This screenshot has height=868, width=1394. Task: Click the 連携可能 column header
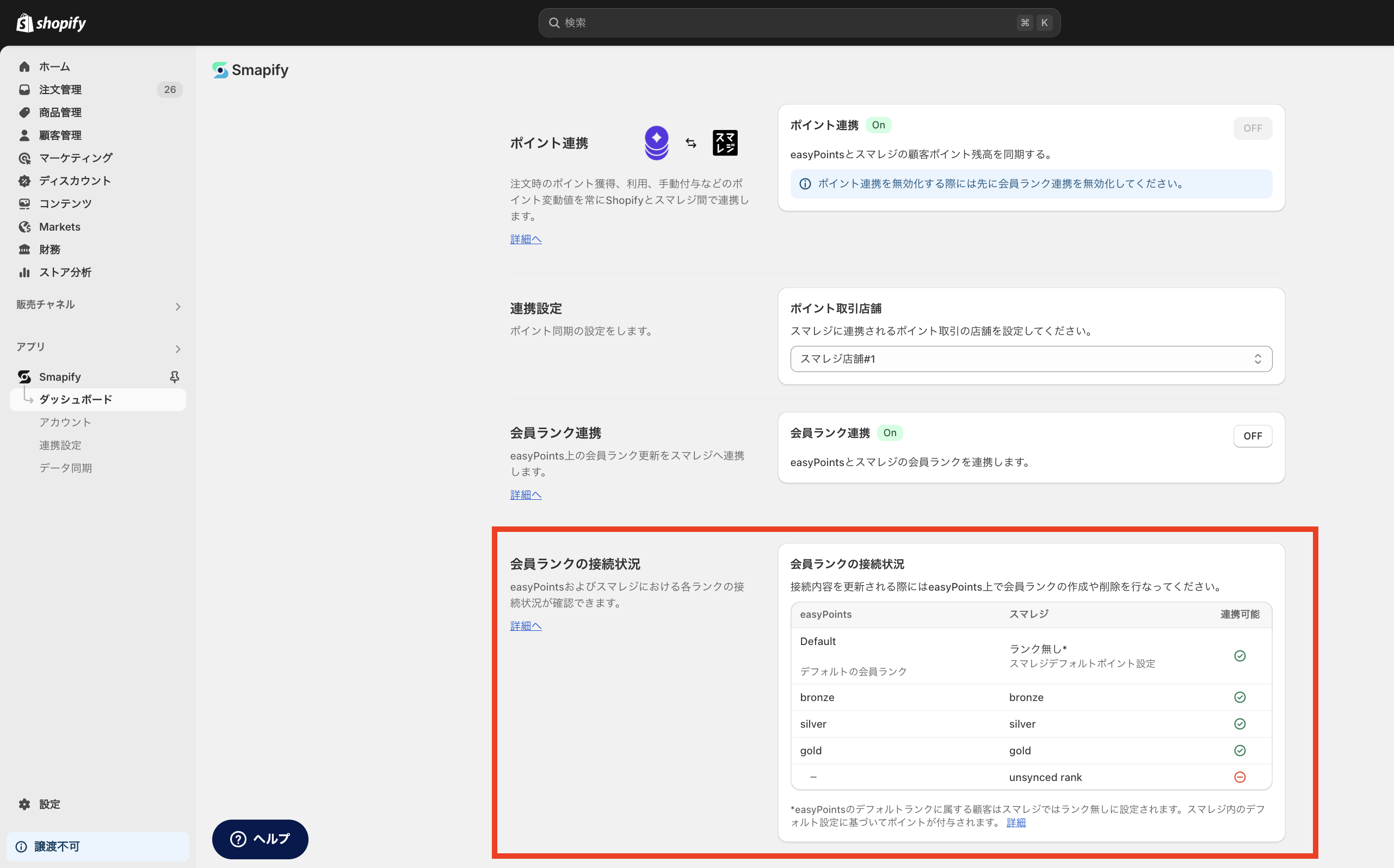pos(1240,614)
